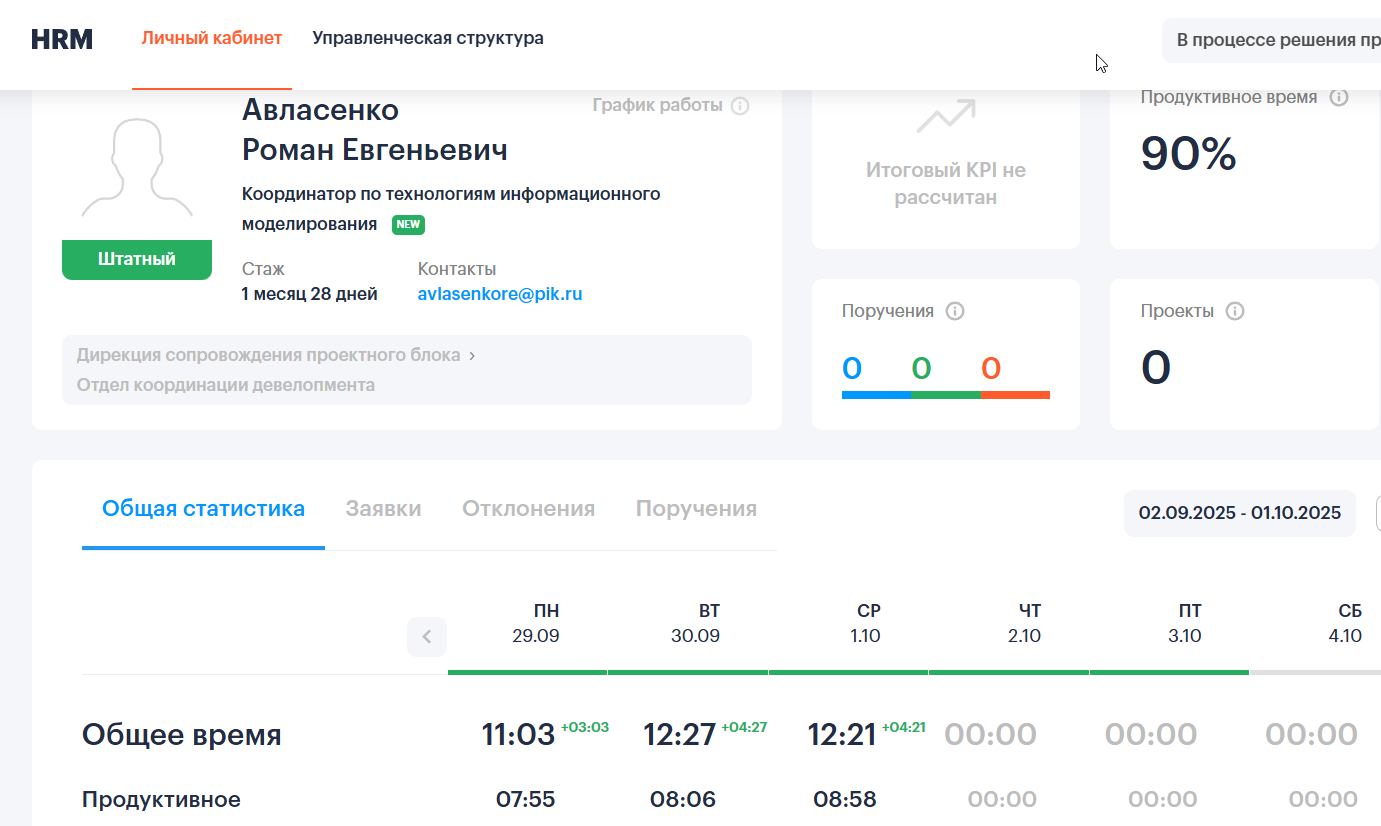
Task: Click the 12:21 total time for Wednesday
Action: pos(842,735)
